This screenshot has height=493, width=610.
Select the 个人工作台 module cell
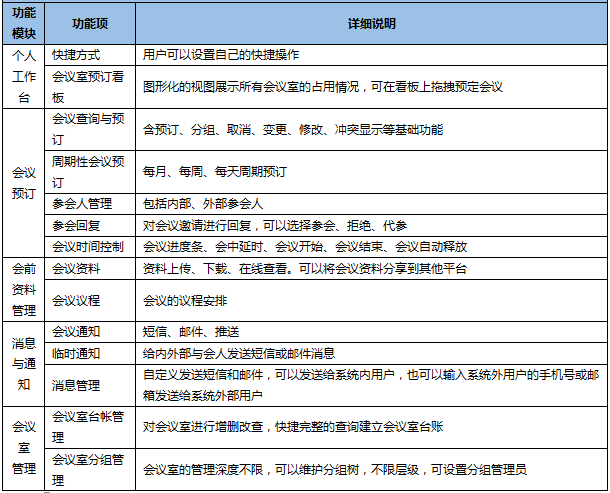pyautogui.click(x=23, y=75)
